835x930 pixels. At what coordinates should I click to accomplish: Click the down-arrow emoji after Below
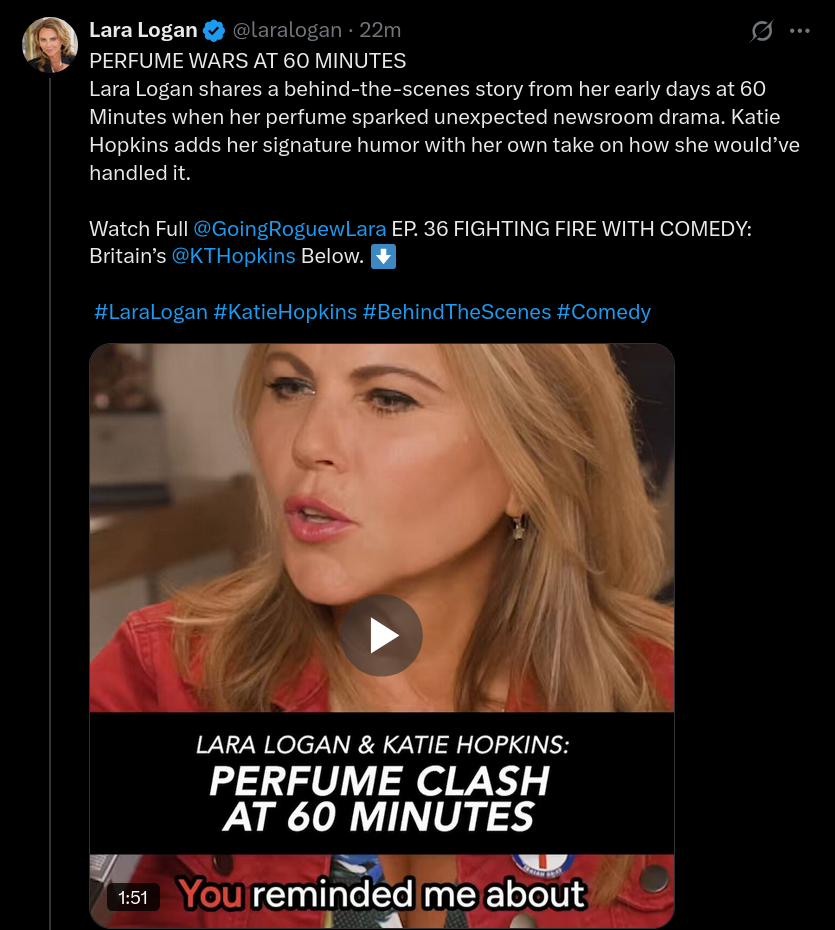click(x=383, y=257)
